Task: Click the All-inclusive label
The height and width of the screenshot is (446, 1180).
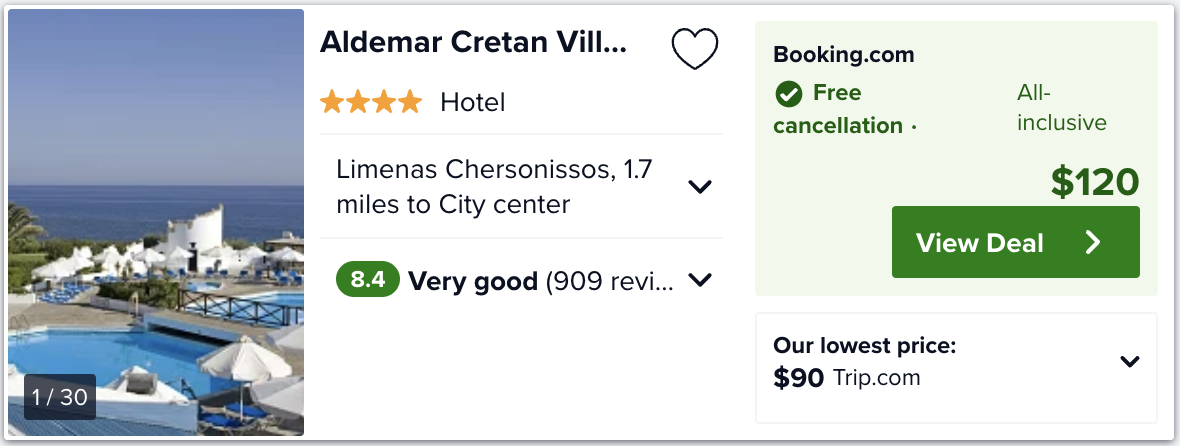Action: pyautogui.click(x=1061, y=108)
